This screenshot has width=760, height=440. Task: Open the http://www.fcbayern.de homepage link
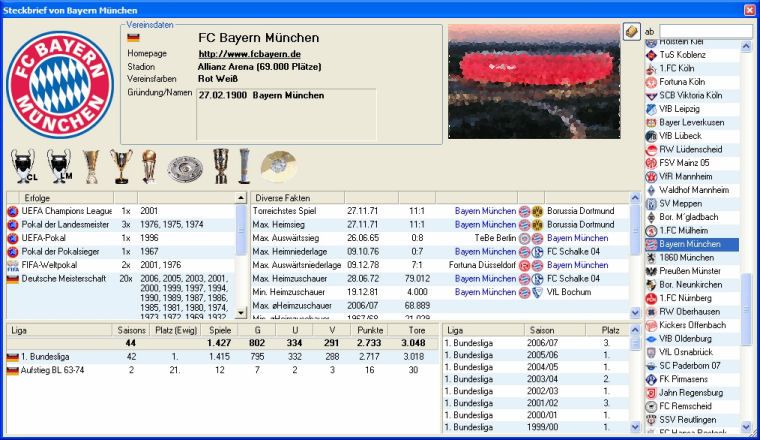point(249,54)
